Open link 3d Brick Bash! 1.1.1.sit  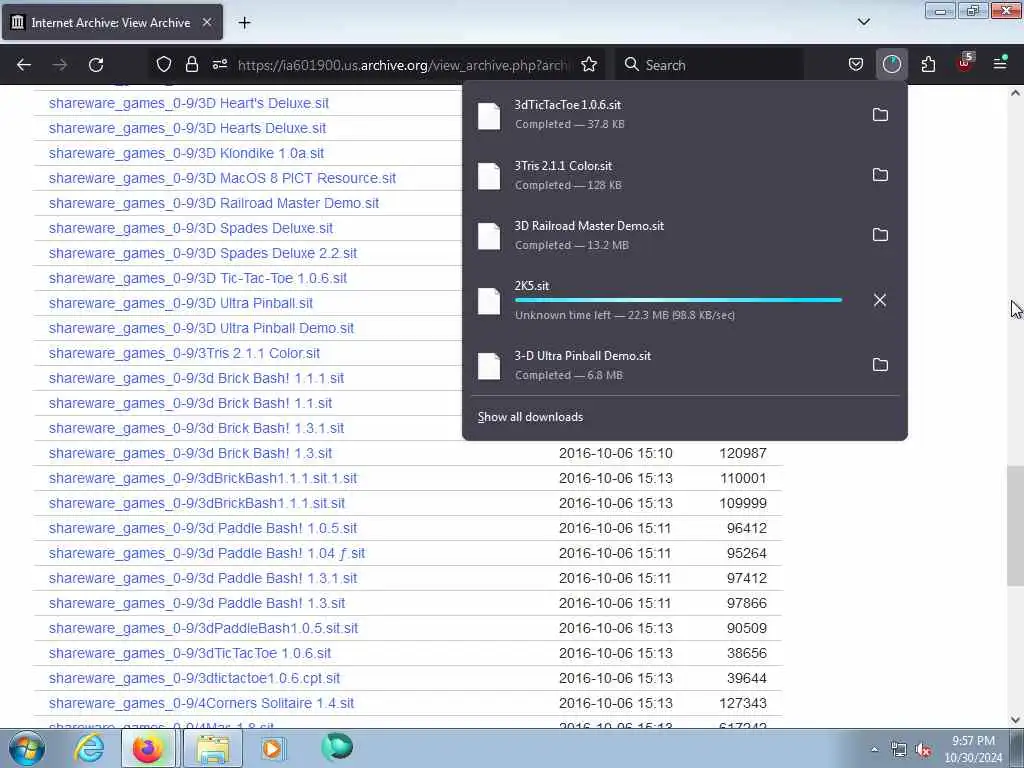click(x=196, y=378)
